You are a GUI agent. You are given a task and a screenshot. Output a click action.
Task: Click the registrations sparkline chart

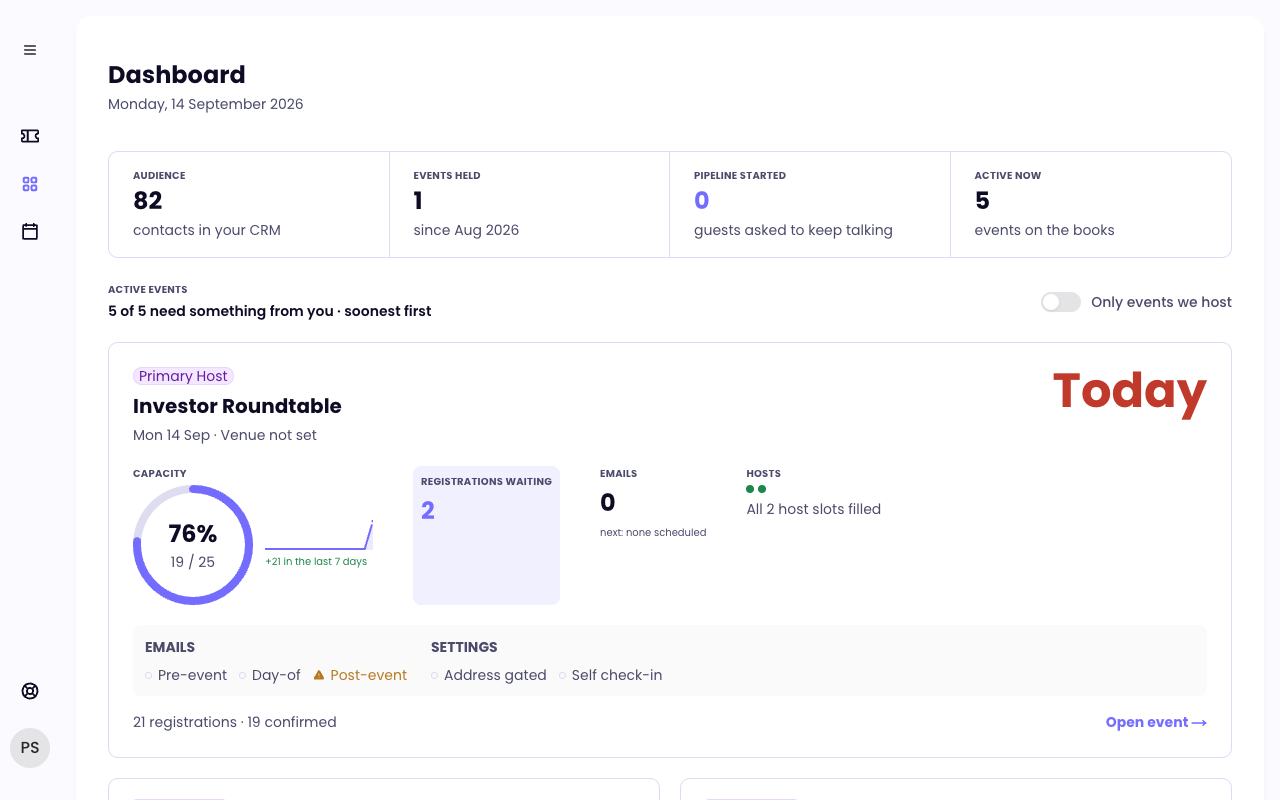coord(319,535)
